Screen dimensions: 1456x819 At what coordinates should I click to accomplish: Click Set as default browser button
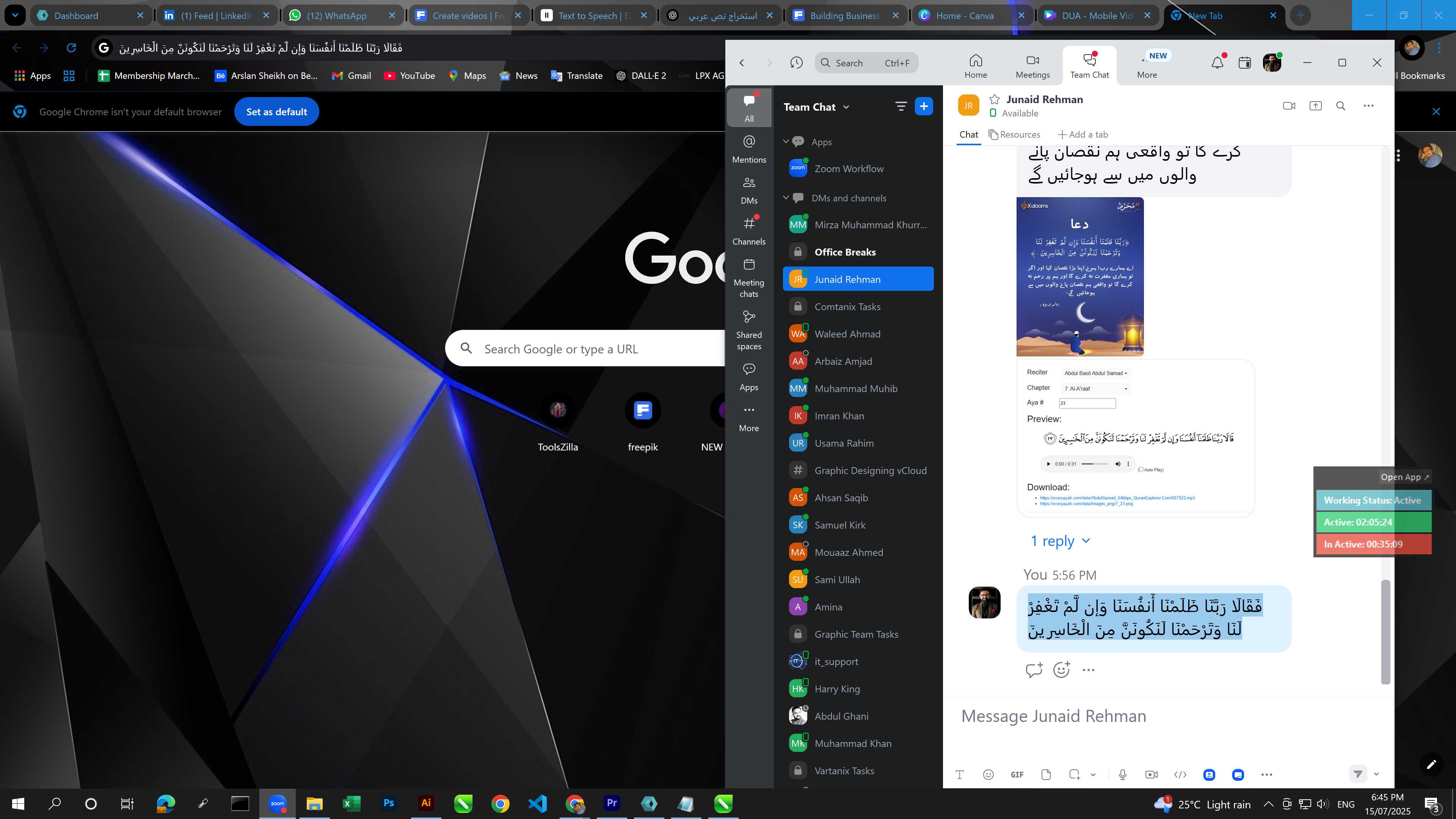tap(276, 111)
